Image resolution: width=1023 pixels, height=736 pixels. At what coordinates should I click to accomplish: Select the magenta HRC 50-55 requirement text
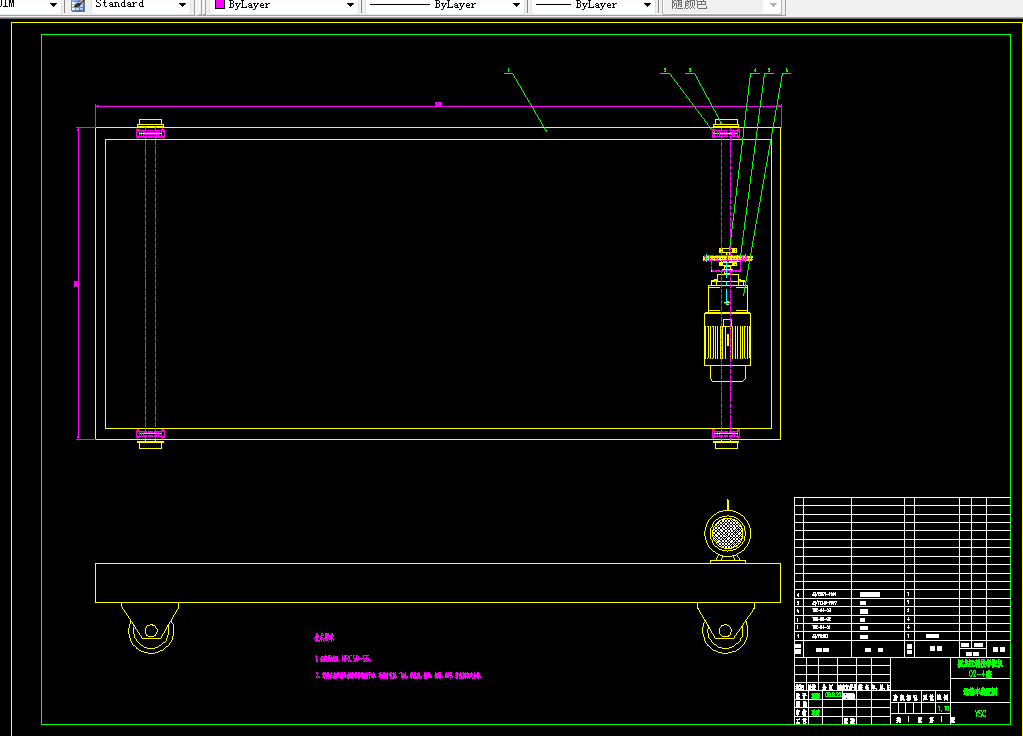(343, 659)
